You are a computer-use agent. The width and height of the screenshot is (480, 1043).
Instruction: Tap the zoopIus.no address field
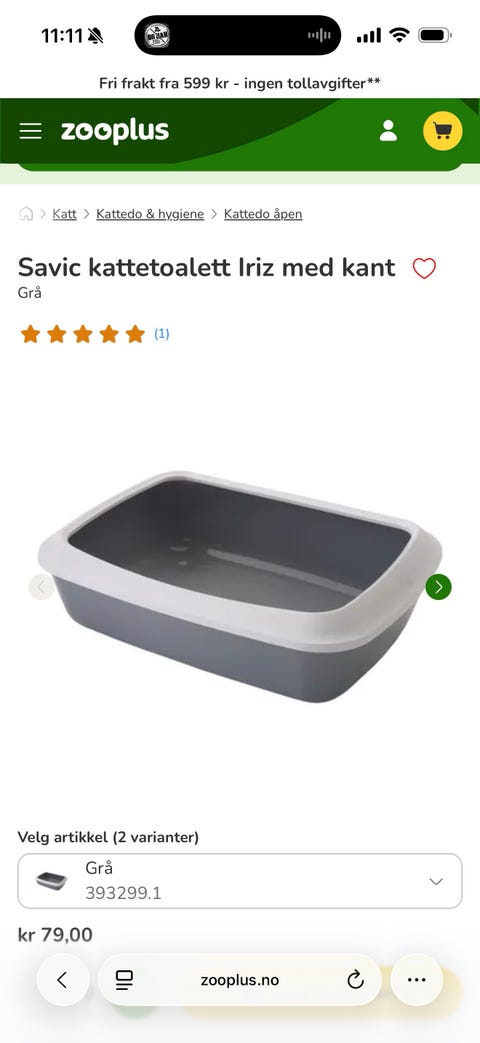coord(240,980)
